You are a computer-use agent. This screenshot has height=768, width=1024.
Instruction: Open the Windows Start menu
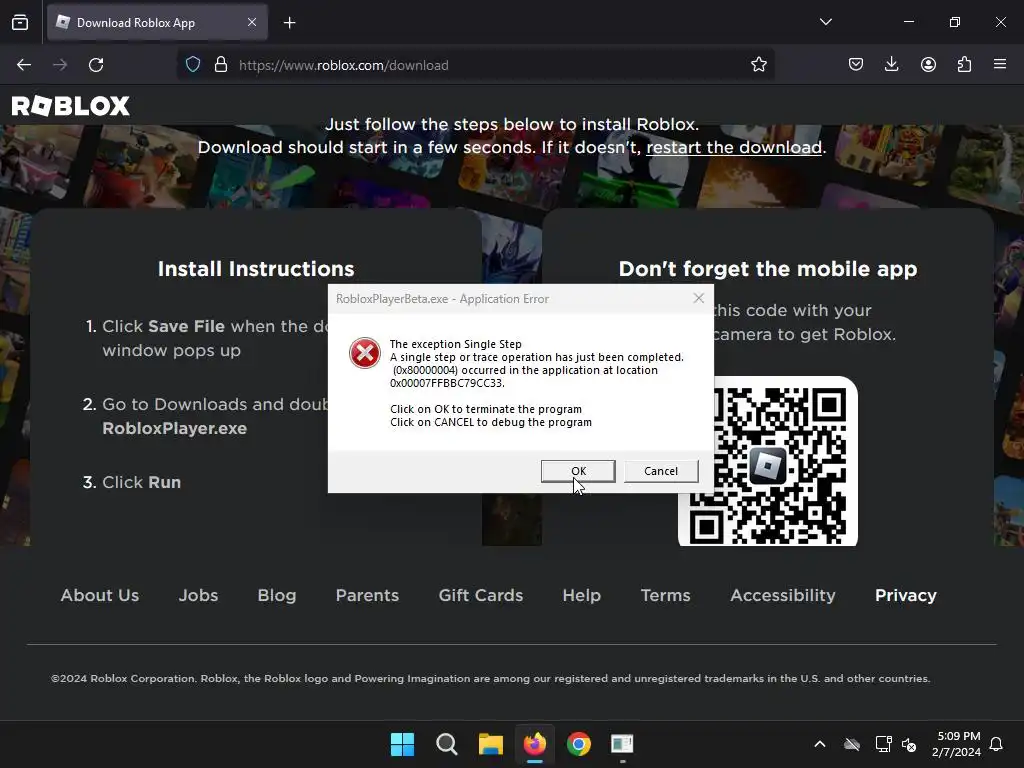click(x=402, y=744)
